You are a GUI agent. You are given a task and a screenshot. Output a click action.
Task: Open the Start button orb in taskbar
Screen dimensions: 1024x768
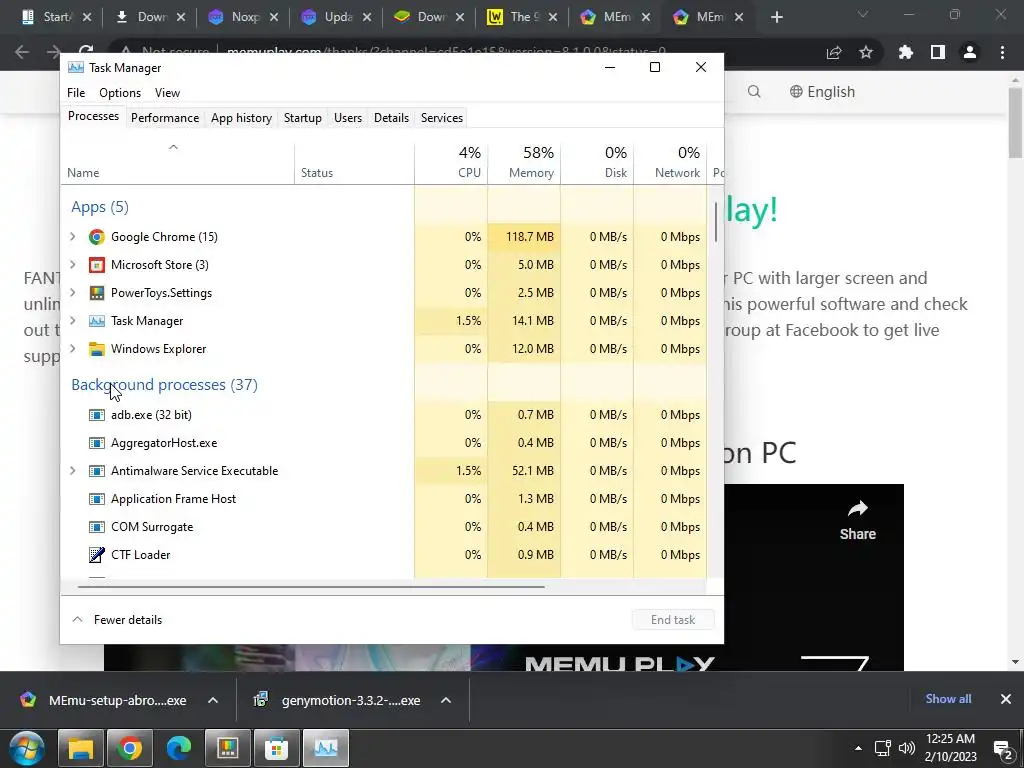pyautogui.click(x=27, y=748)
